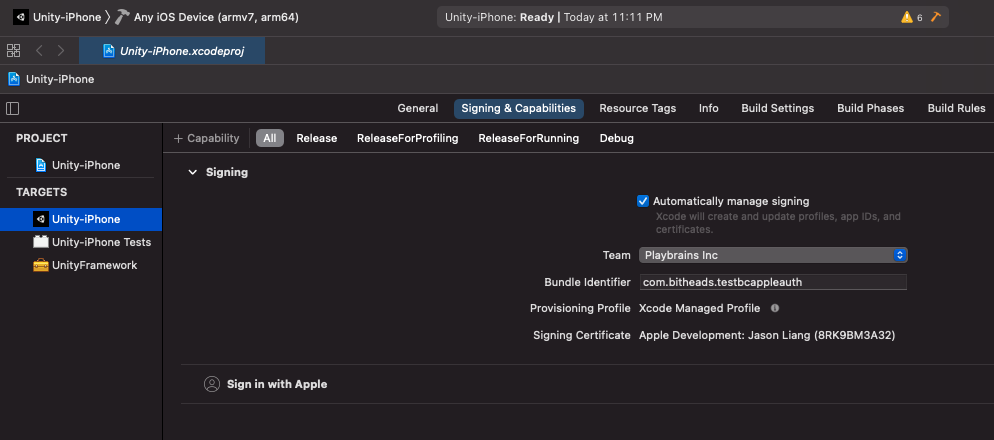
Task: Select the Any iOS Device destination
Action: coord(216,17)
